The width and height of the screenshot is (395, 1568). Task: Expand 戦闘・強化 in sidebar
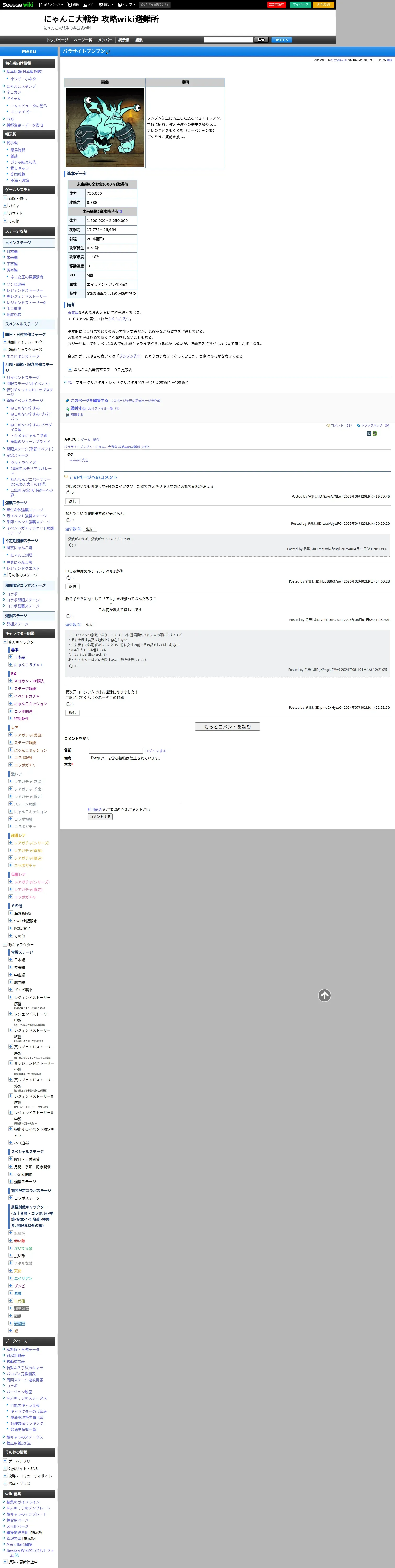coord(5,198)
